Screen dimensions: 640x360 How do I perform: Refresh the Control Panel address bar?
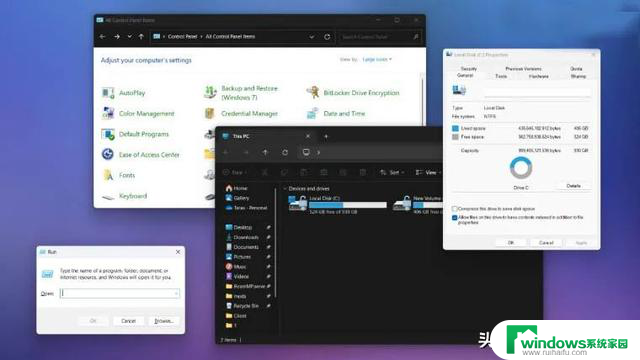pos(327,37)
